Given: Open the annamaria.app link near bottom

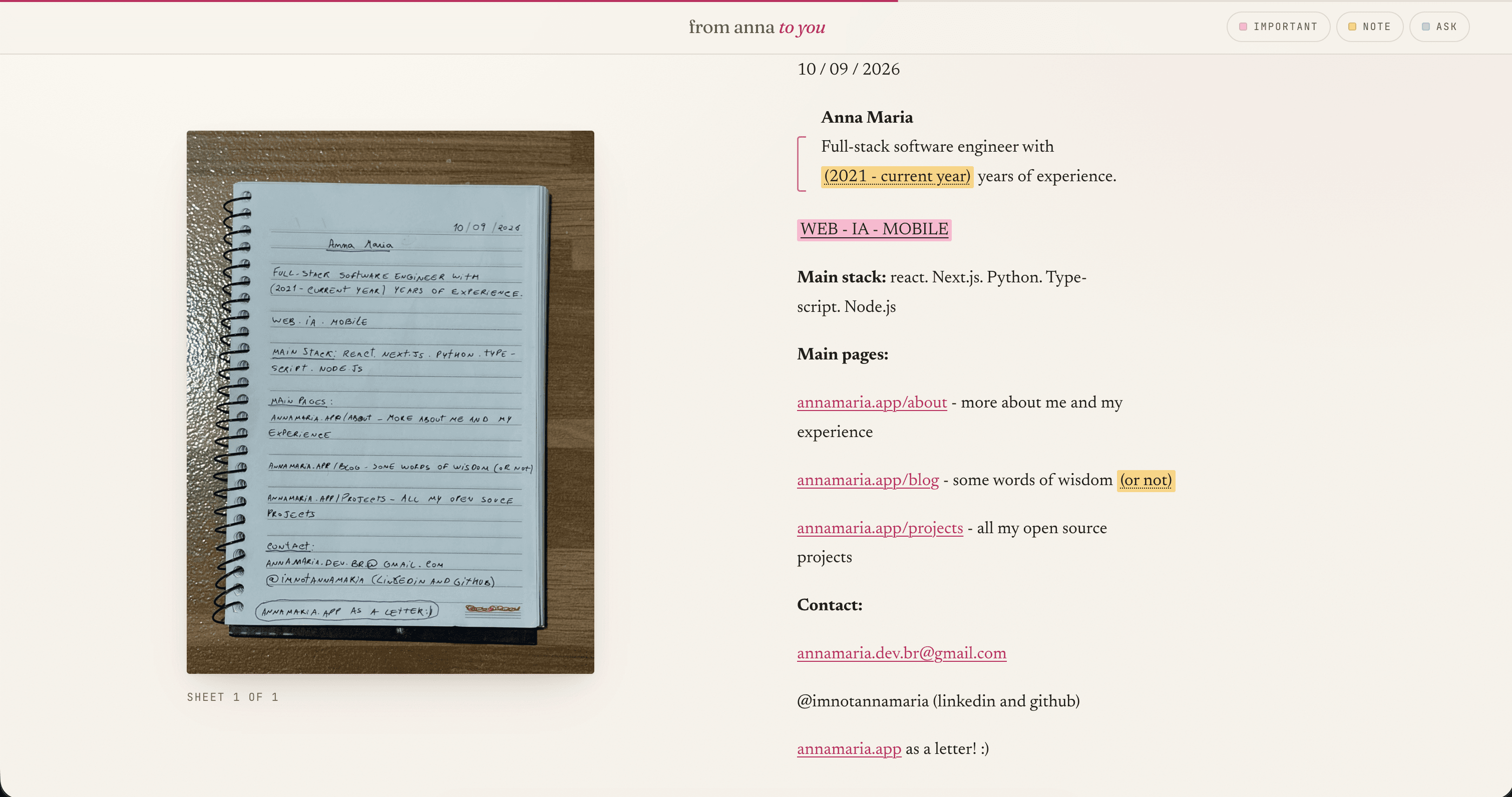Looking at the screenshot, I should pos(849,749).
